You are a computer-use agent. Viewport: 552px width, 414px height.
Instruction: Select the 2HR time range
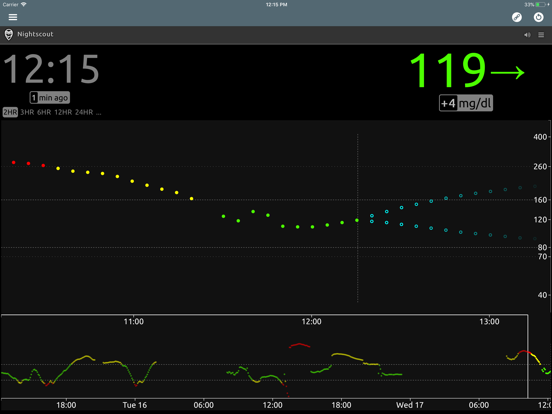pyautogui.click(x=10, y=112)
